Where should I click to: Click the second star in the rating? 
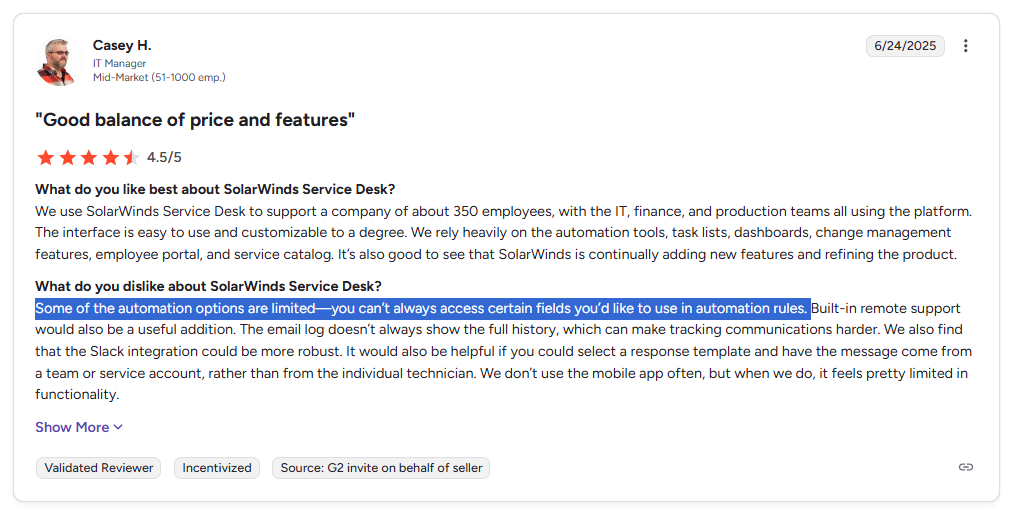(67, 157)
